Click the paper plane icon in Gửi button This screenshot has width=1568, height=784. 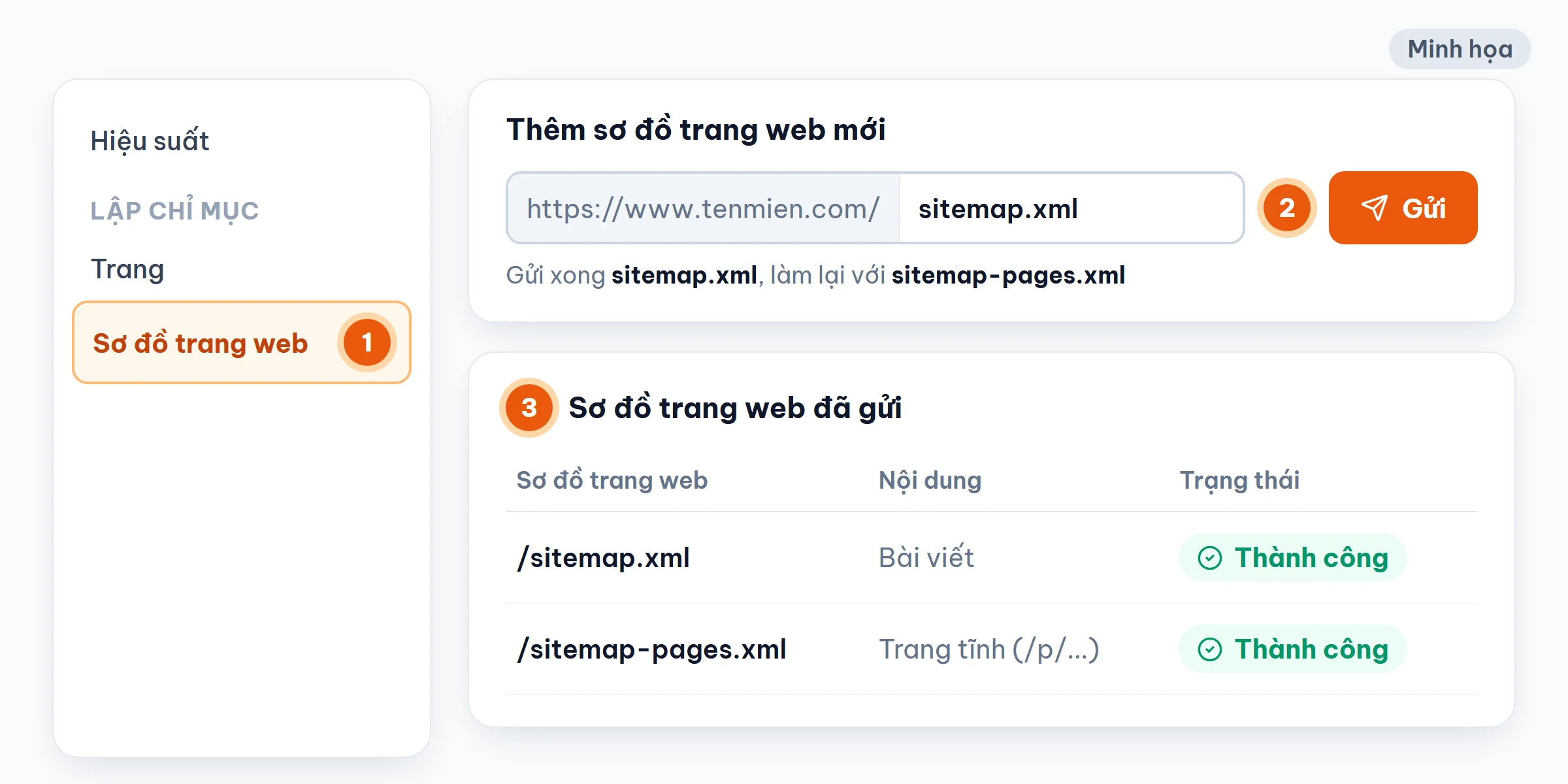coord(1374,208)
